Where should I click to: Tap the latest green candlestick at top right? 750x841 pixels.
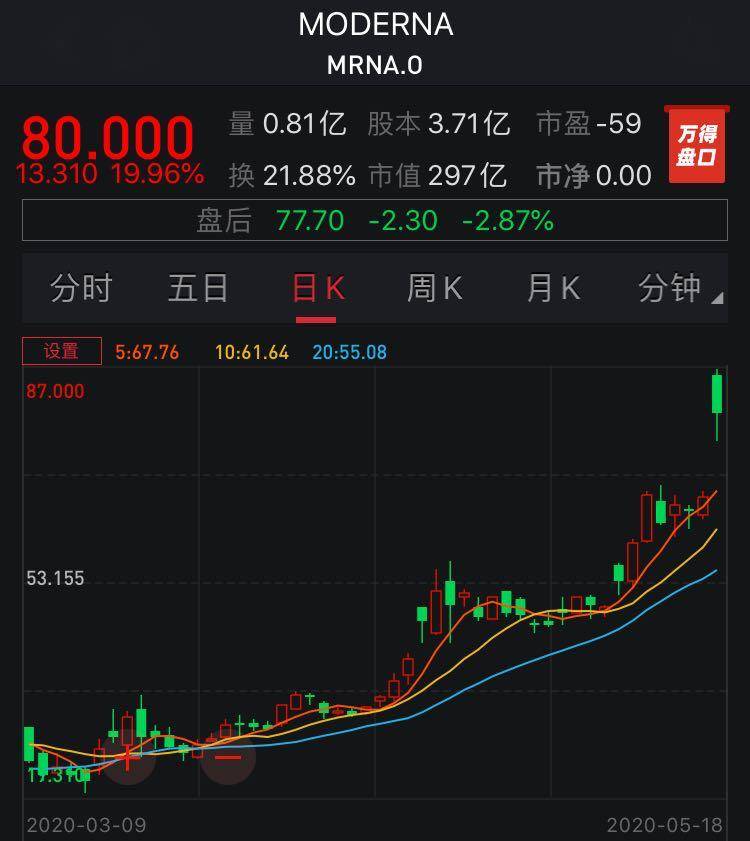717,394
